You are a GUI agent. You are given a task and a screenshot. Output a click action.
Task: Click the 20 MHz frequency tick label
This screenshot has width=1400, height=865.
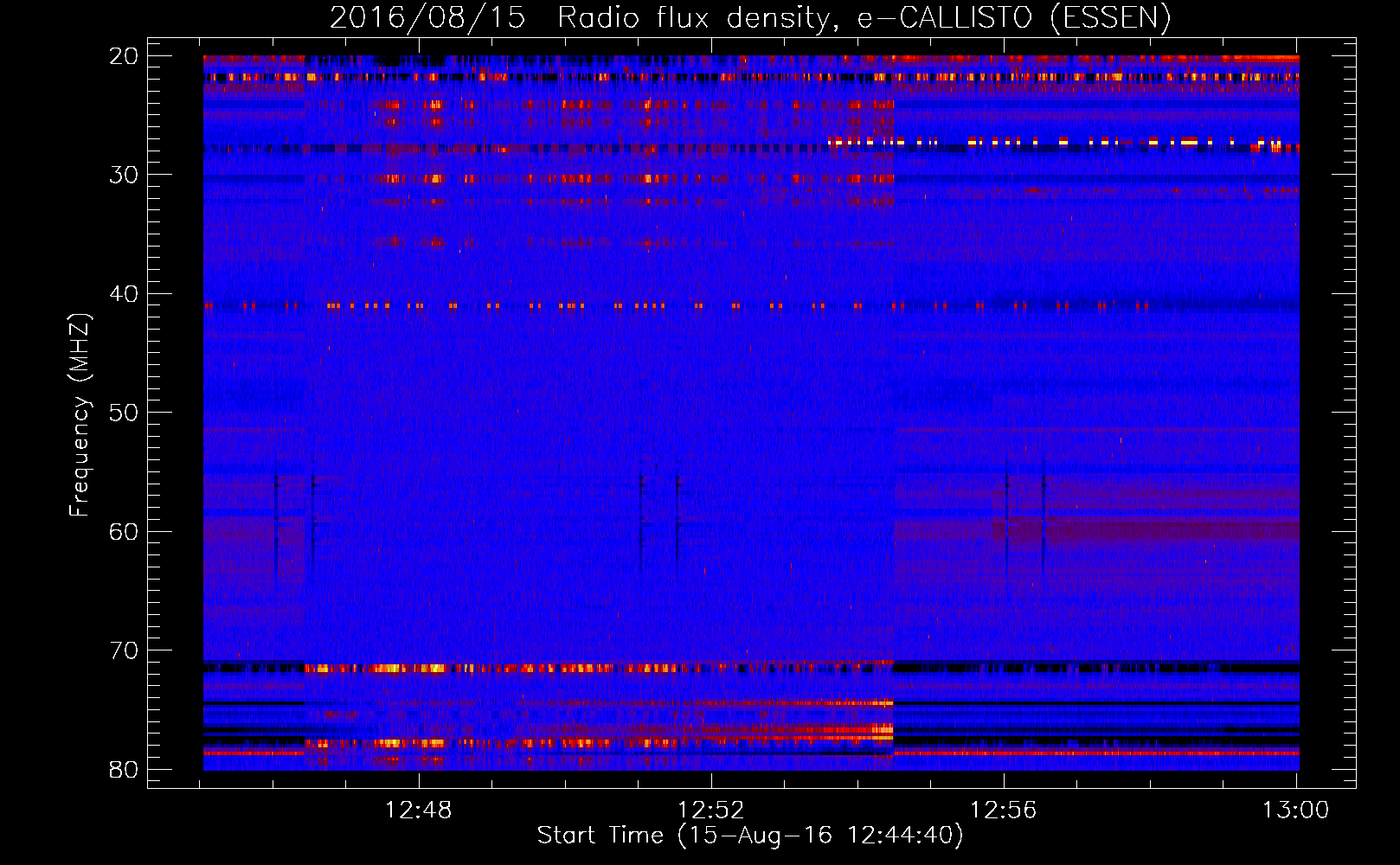tap(124, 56)
